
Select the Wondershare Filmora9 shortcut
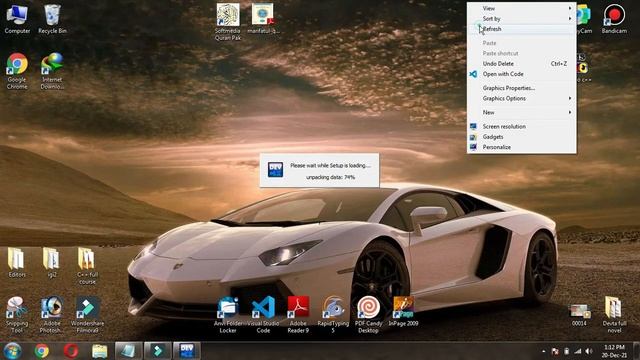87,315
